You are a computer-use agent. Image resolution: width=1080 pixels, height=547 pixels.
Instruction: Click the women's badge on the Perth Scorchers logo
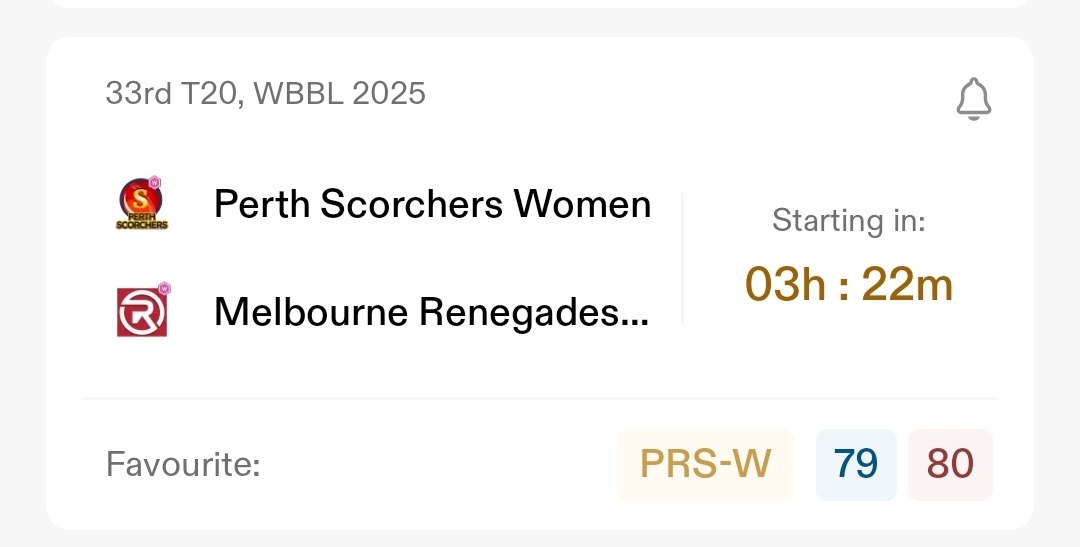pos(155,183)
